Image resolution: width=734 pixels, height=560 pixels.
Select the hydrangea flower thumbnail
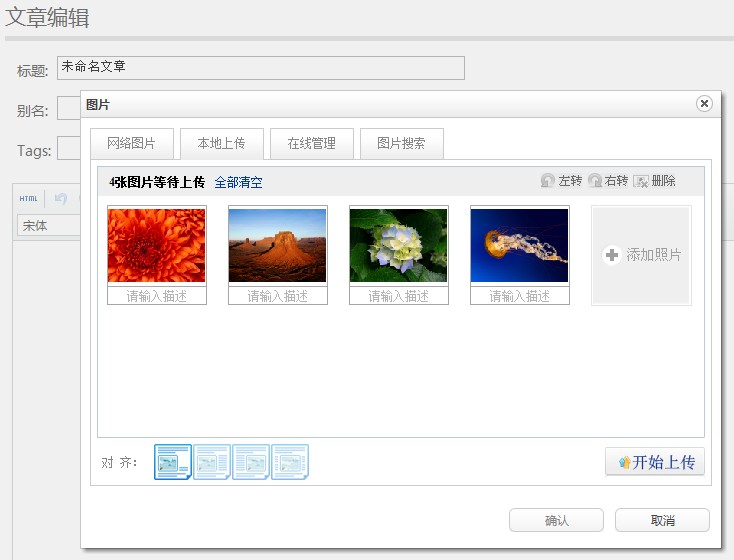(x=398, y=245)
